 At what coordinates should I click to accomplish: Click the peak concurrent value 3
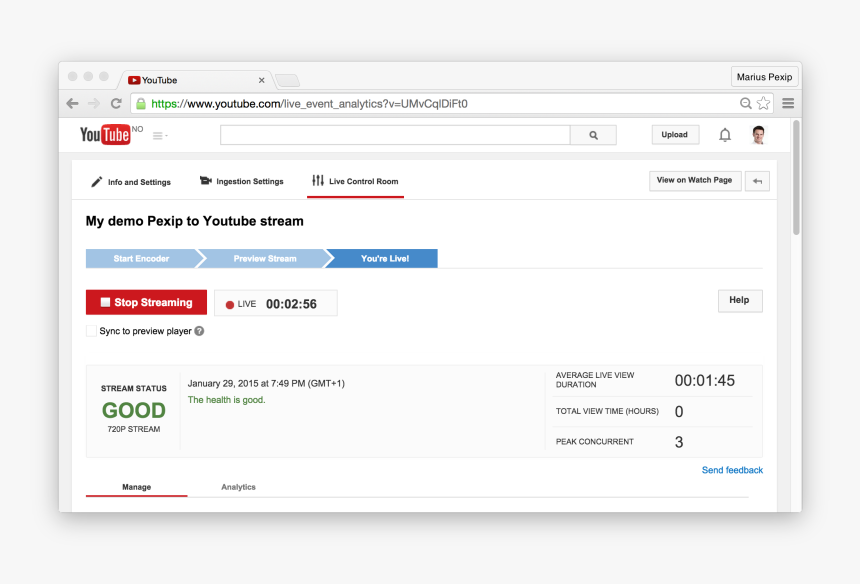[678, 443]
